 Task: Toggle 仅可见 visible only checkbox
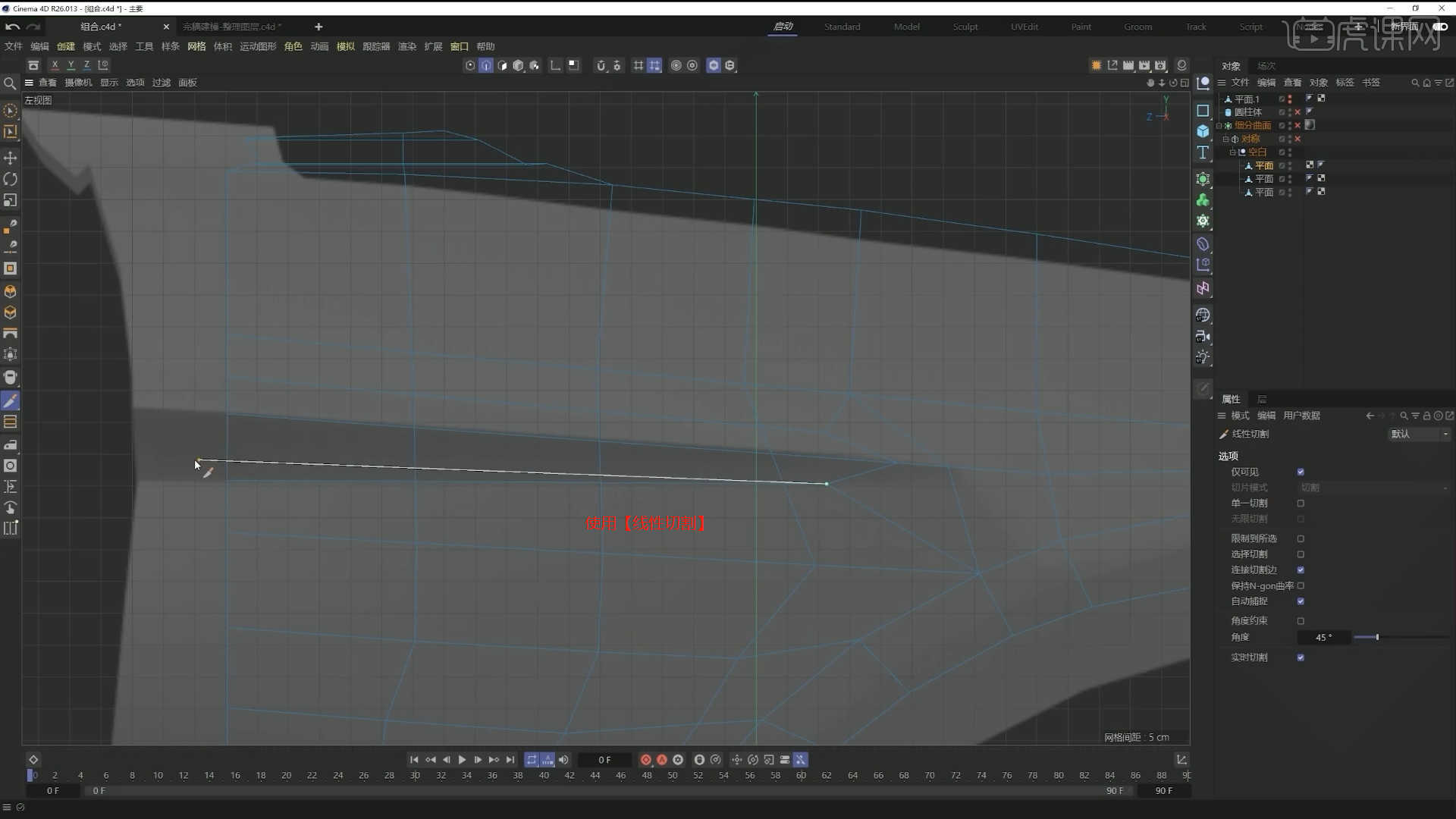tap(1301, 472)
